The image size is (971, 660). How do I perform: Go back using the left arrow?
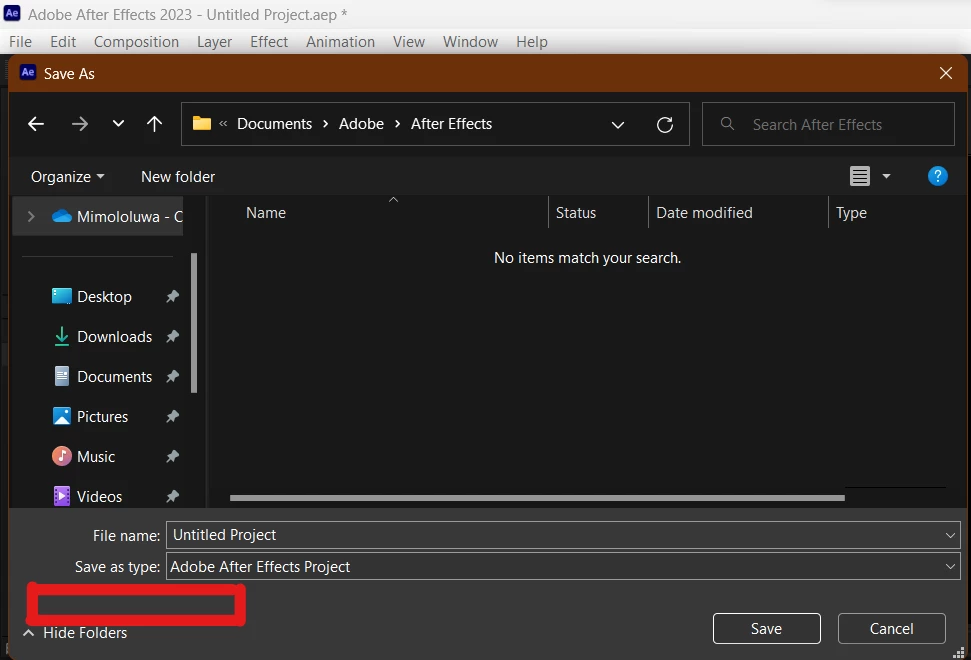tap(36, 124)
